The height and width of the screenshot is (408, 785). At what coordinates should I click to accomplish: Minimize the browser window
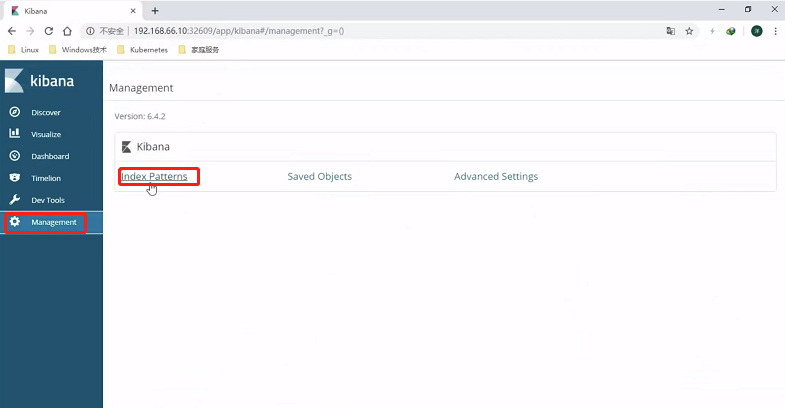click(x=721, y=10)
